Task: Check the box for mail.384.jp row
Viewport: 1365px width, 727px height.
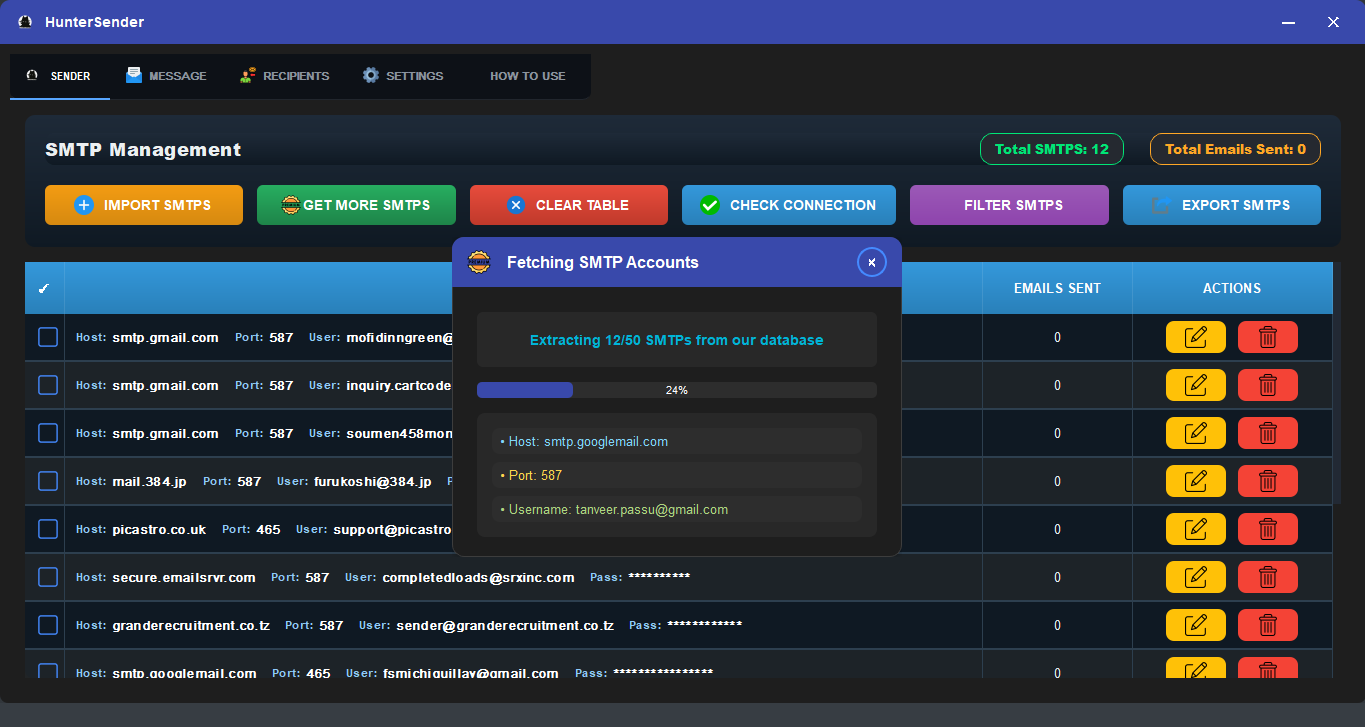Action: [x=48, y=482]
